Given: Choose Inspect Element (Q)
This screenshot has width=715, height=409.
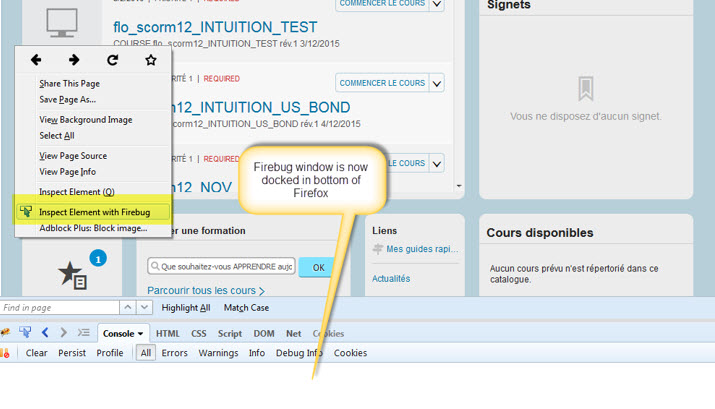Looking at the screenshot, I should (x=77, y=192).
